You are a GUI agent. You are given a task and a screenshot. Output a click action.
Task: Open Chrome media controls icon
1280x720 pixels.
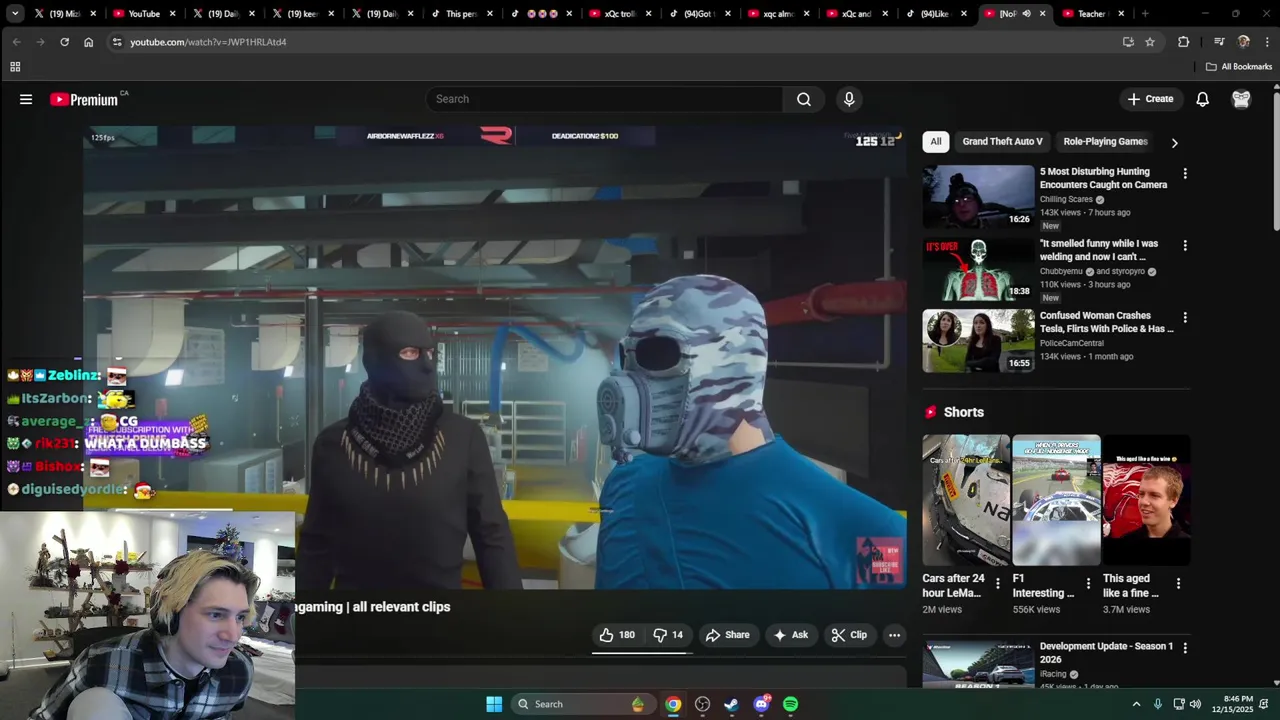click(x=1219, y=42)
